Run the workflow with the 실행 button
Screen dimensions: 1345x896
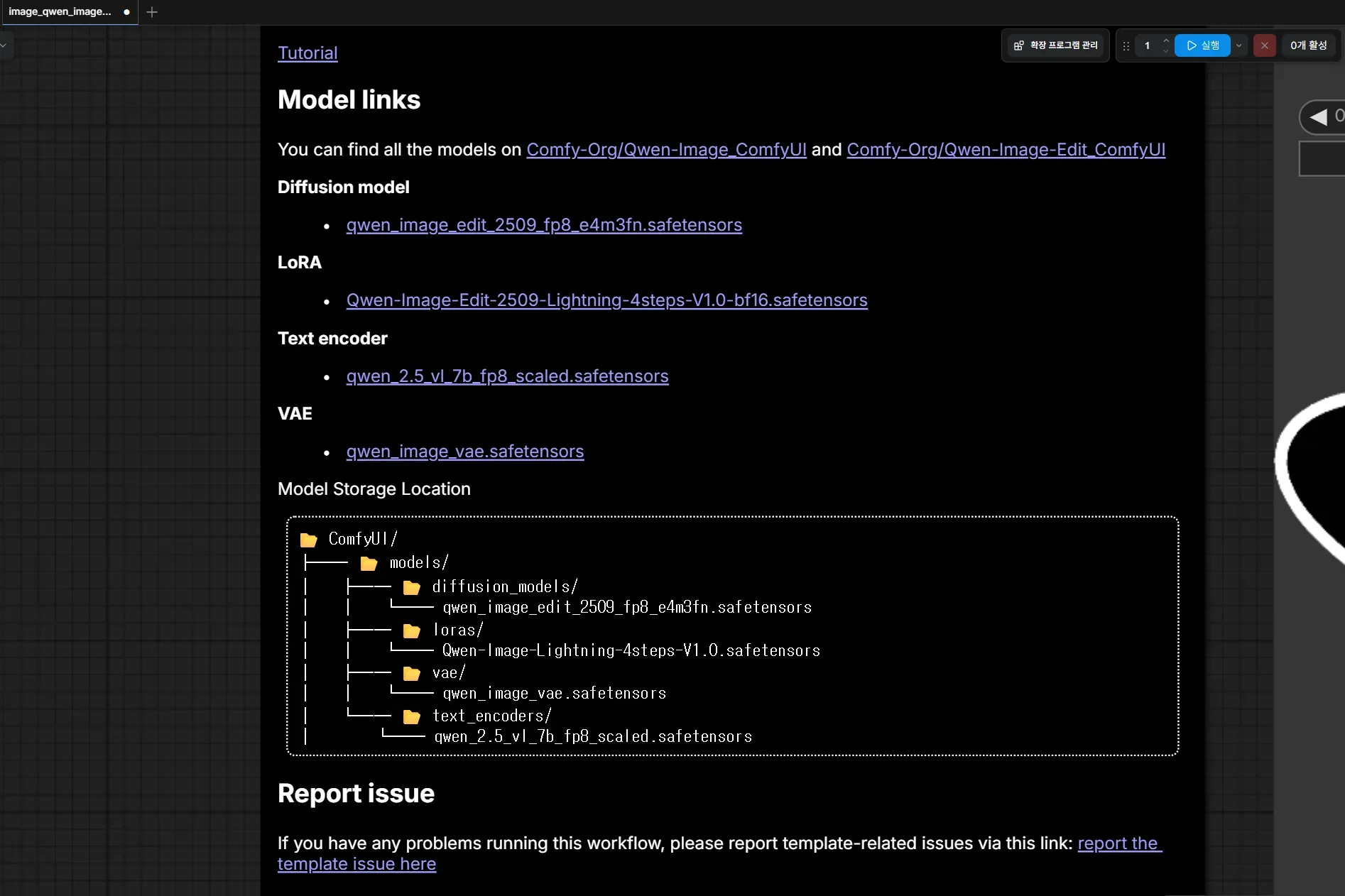click(x=1202, y=45)
